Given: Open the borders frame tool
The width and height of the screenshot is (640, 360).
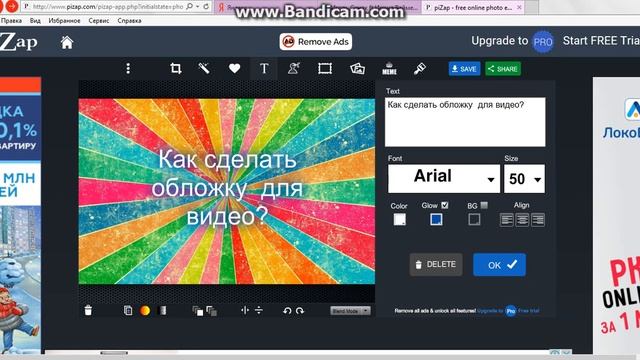Looking at the screenshot, I should coord(325,69).
